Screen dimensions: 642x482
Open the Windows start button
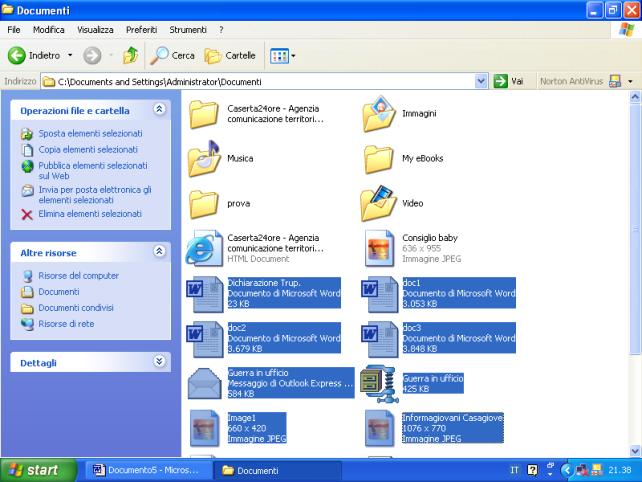38,470
